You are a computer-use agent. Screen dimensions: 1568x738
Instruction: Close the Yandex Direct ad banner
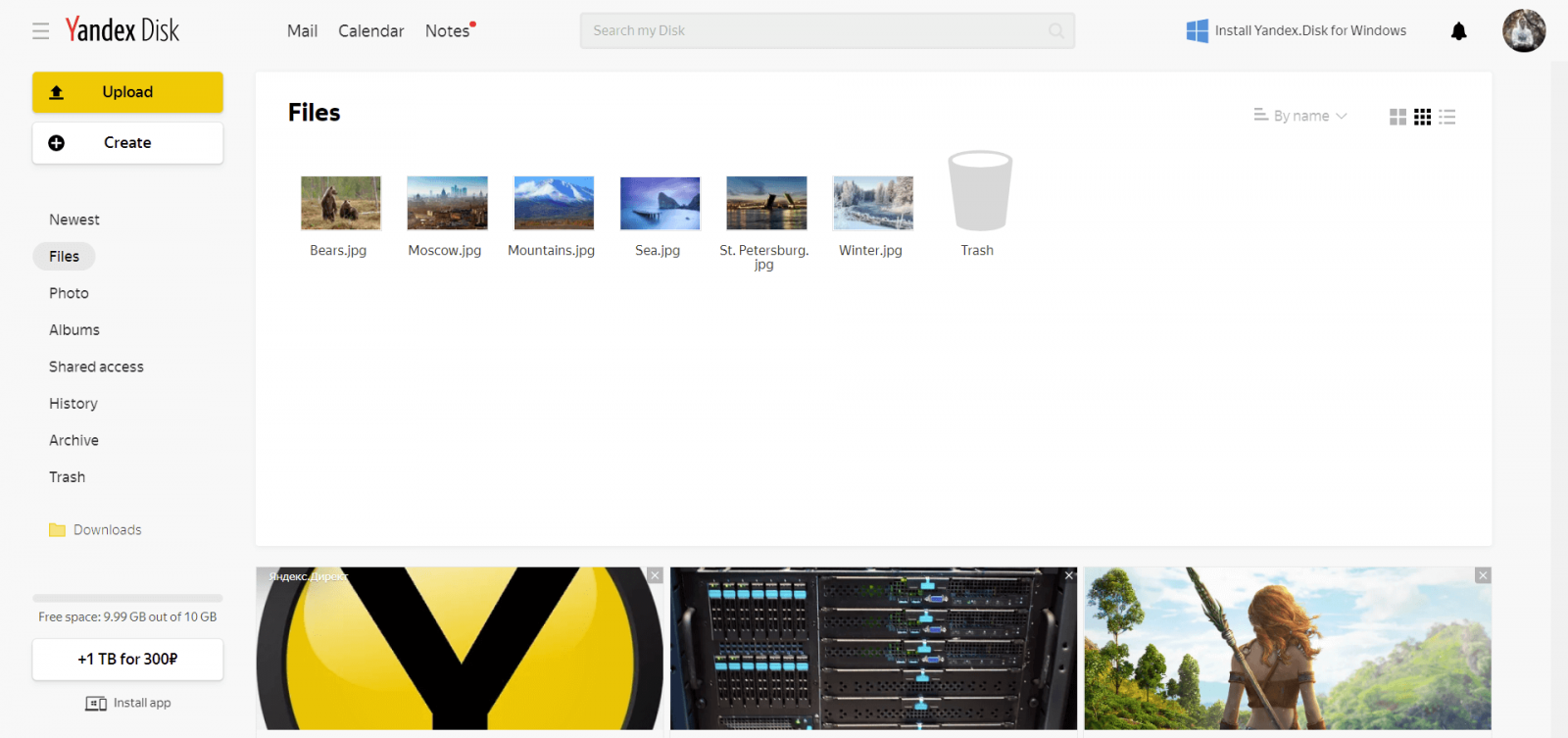[x=655, y=575]
